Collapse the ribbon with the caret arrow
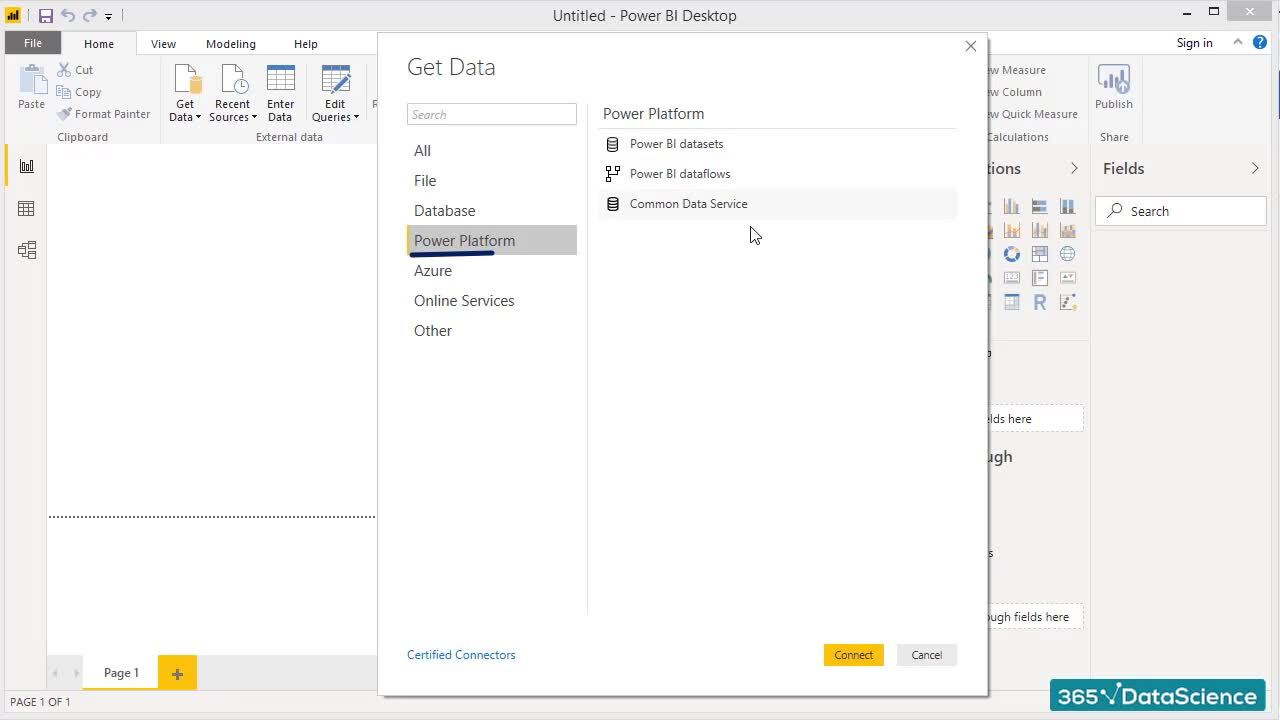This screenshot has height=720, width=1280. coord(1238,42)
